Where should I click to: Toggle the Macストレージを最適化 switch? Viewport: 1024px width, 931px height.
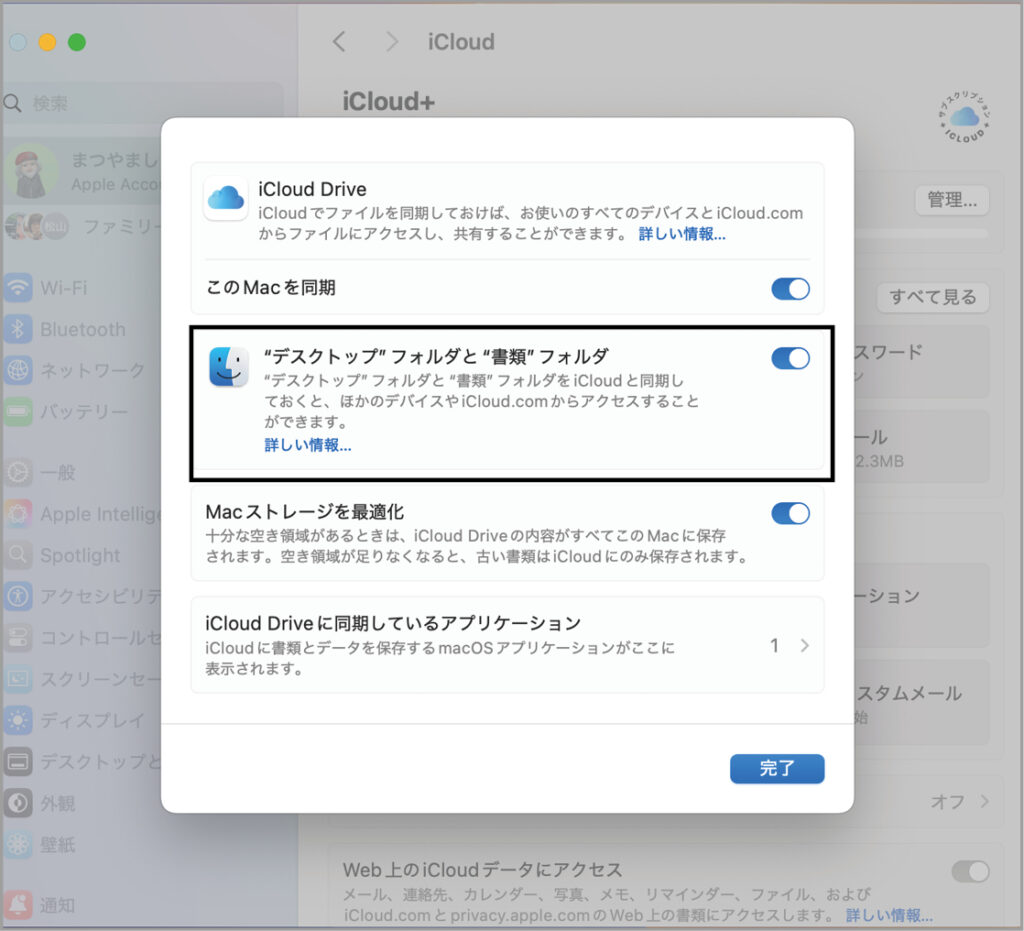coord(790,513)
